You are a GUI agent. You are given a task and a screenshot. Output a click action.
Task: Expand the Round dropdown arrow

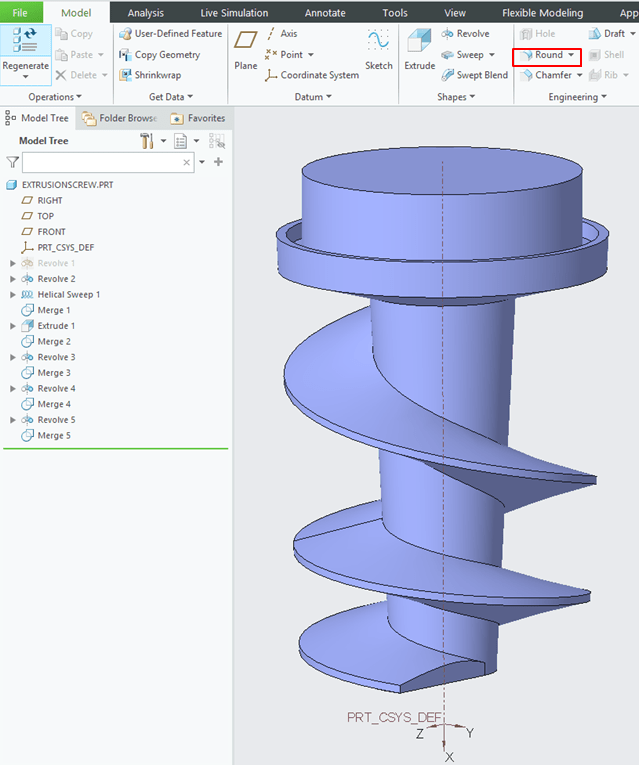point(571,56)
